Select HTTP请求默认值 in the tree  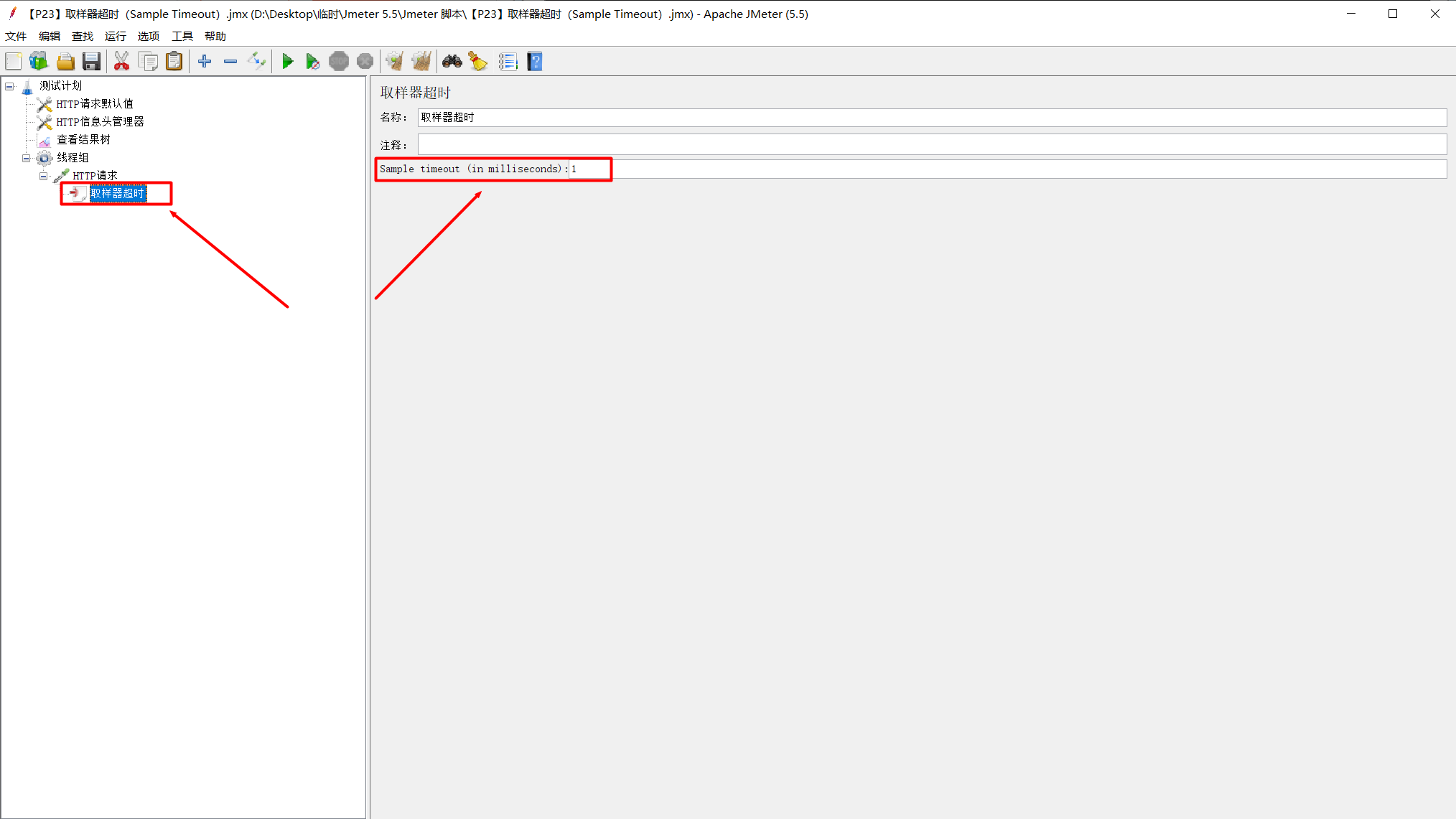95,104
